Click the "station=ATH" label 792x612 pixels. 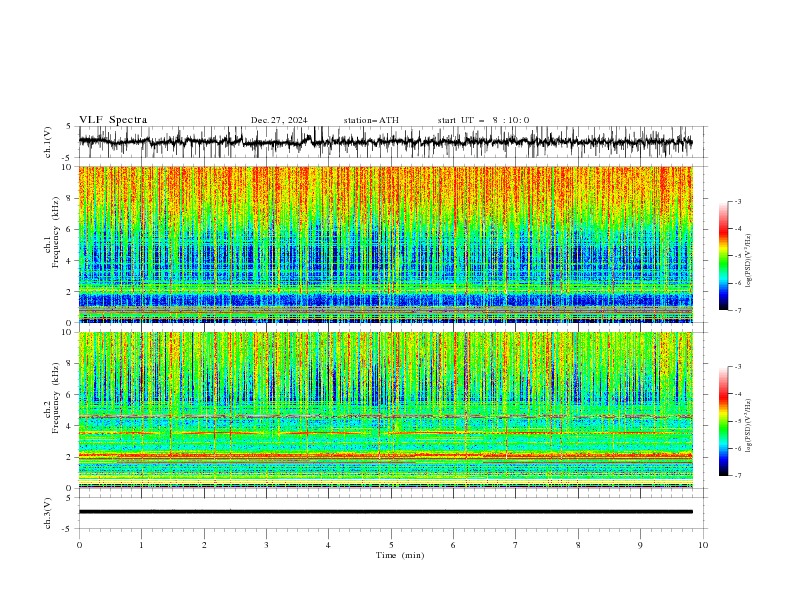tap(371, 120)
